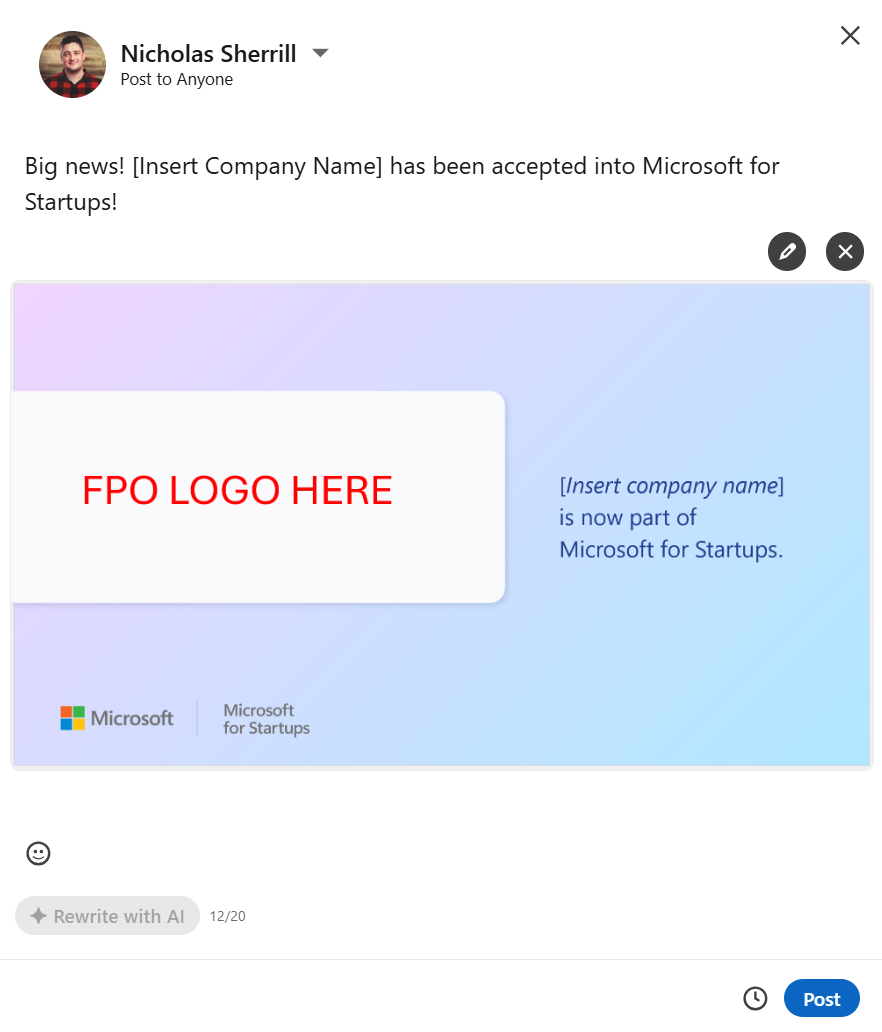Open the post scheduling clock icon

(756, 998)
